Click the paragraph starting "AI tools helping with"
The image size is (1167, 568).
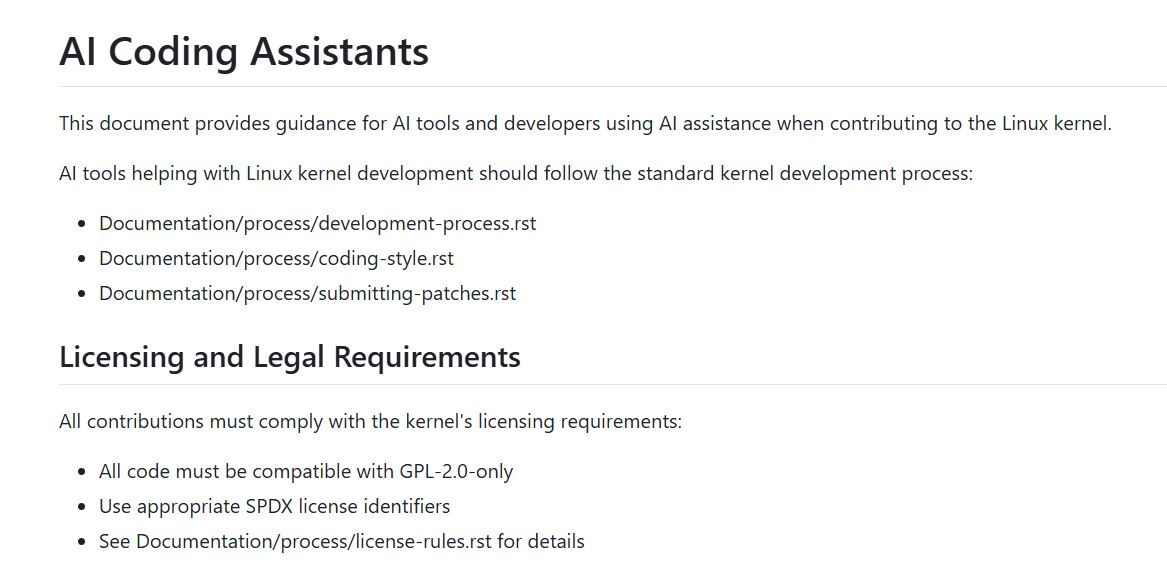tap(515, 173)
